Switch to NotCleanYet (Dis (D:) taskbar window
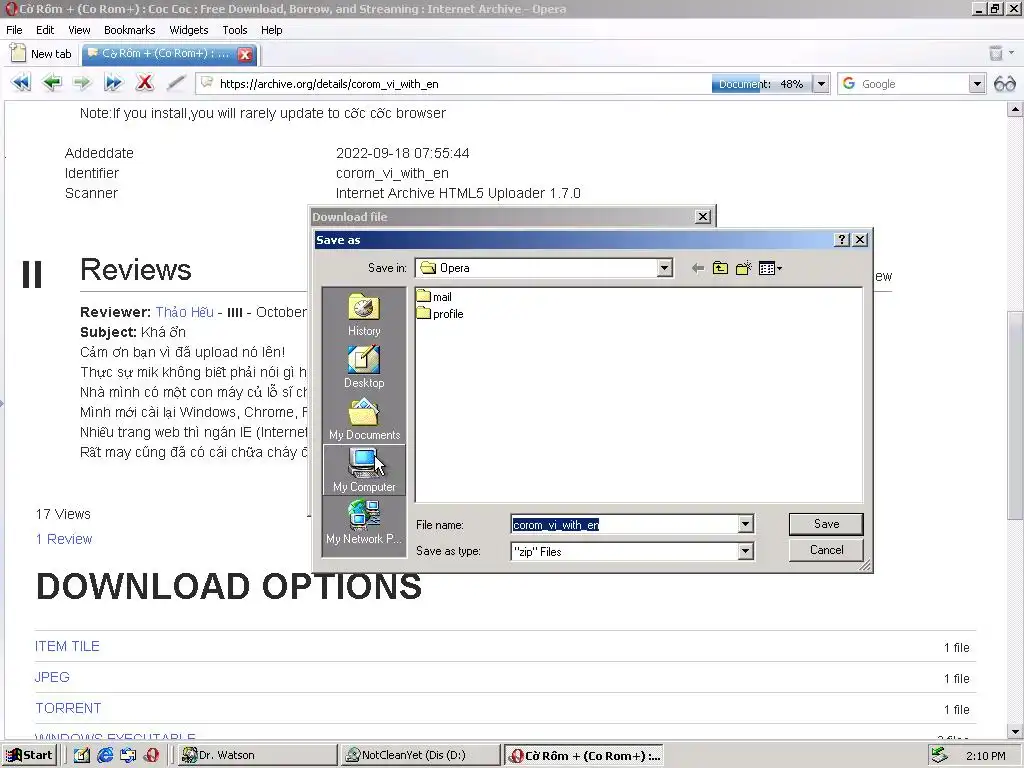The image size is (1024, 768). [x=421, y=755]
